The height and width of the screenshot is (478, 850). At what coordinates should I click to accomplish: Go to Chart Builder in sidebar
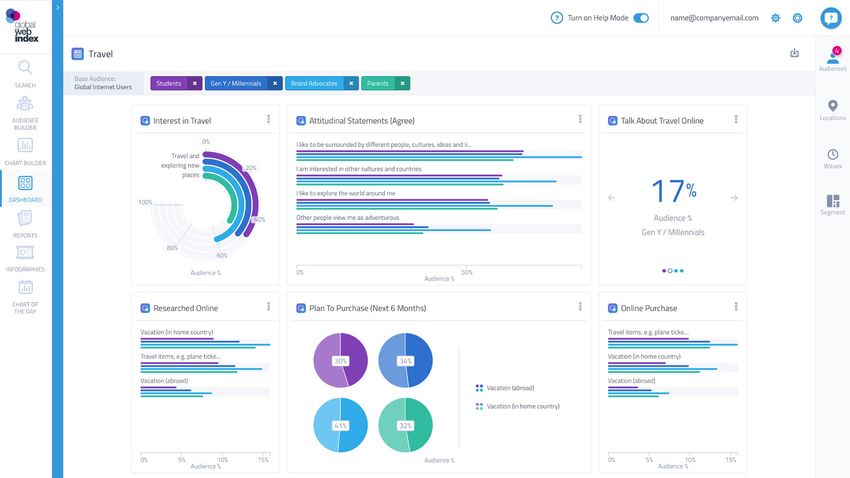click(x=25, y=146)
